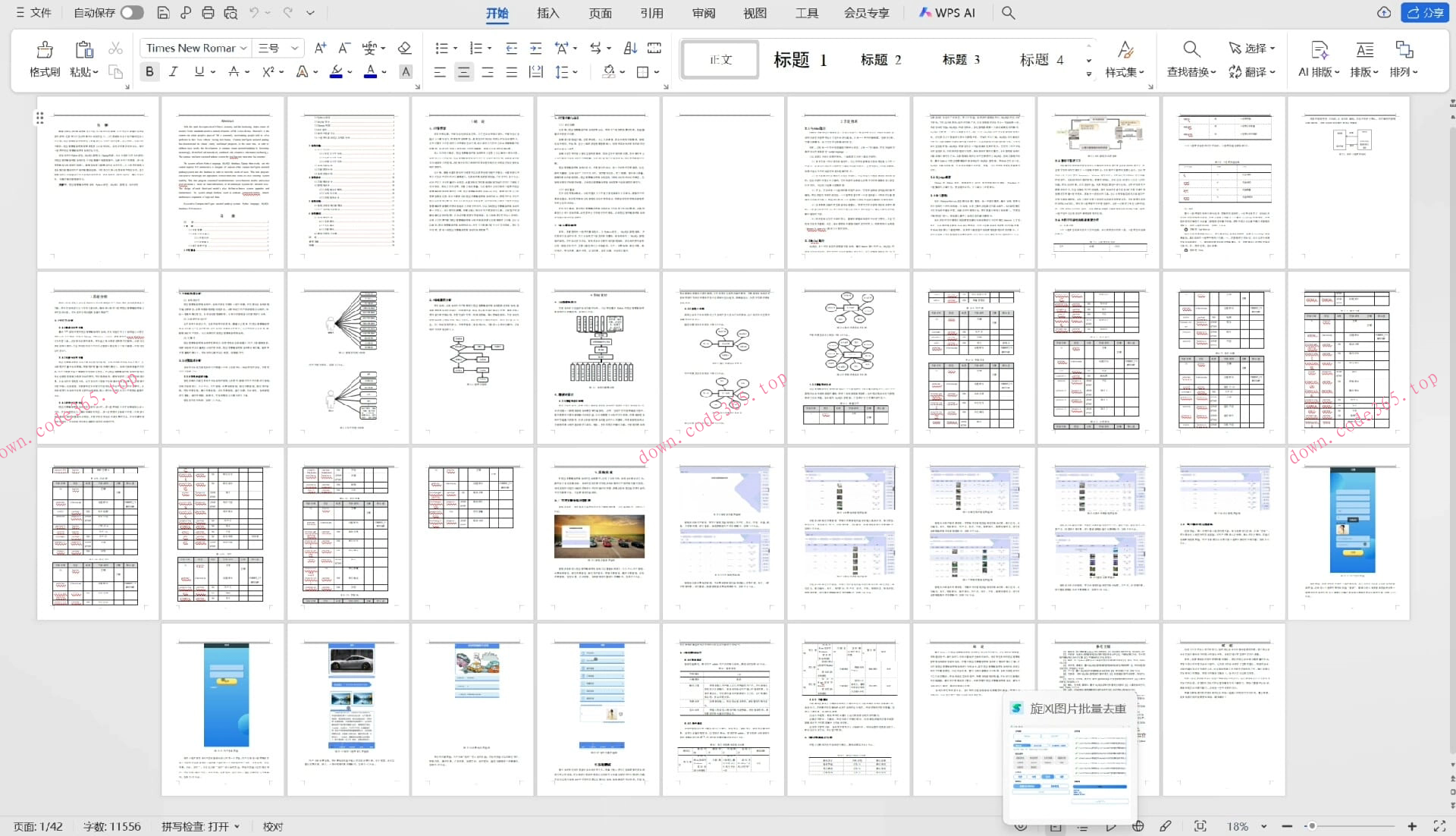Apply the Heading 1 (标题 1) style

799,59
